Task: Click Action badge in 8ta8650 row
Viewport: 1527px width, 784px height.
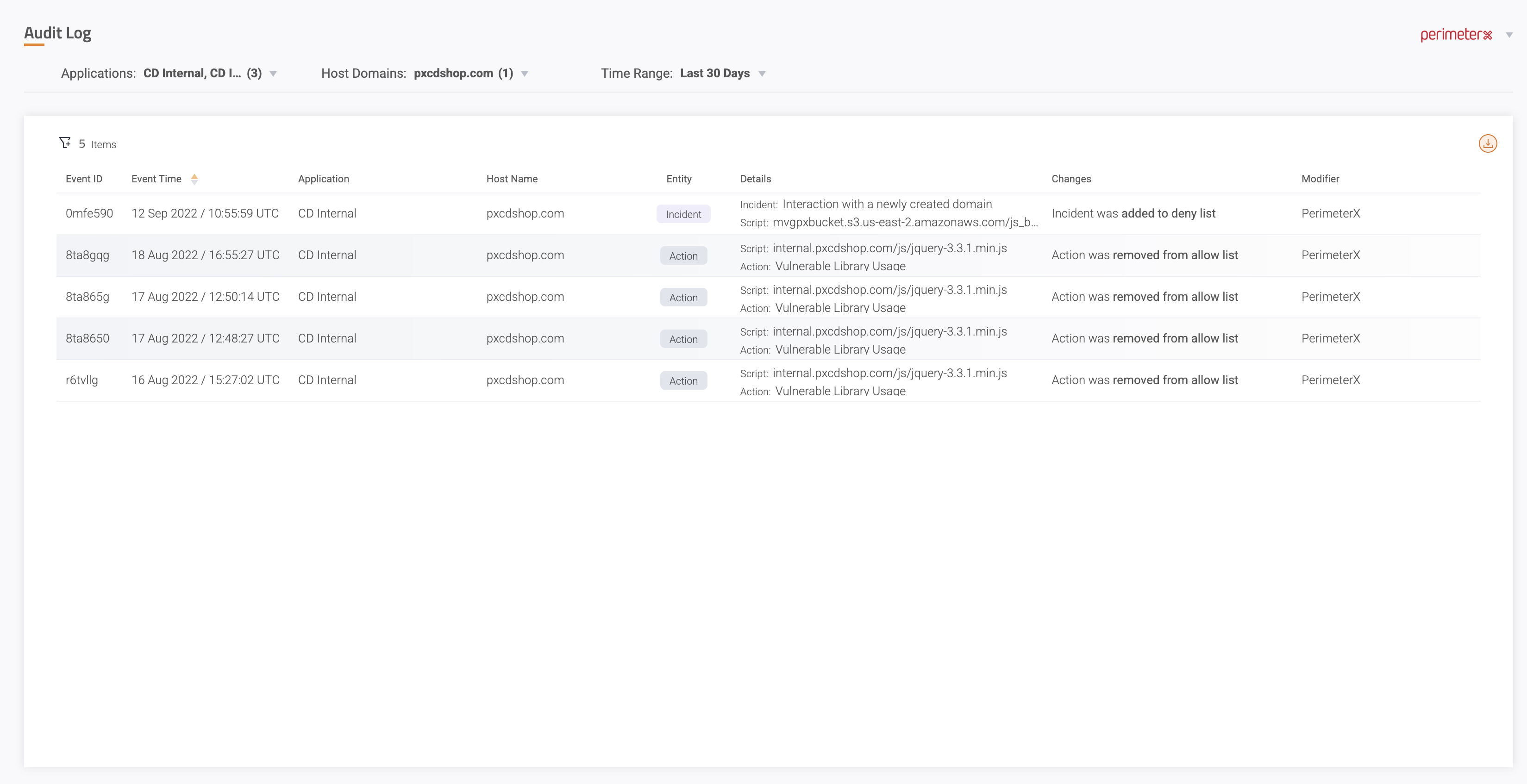Action: [683, 339]
